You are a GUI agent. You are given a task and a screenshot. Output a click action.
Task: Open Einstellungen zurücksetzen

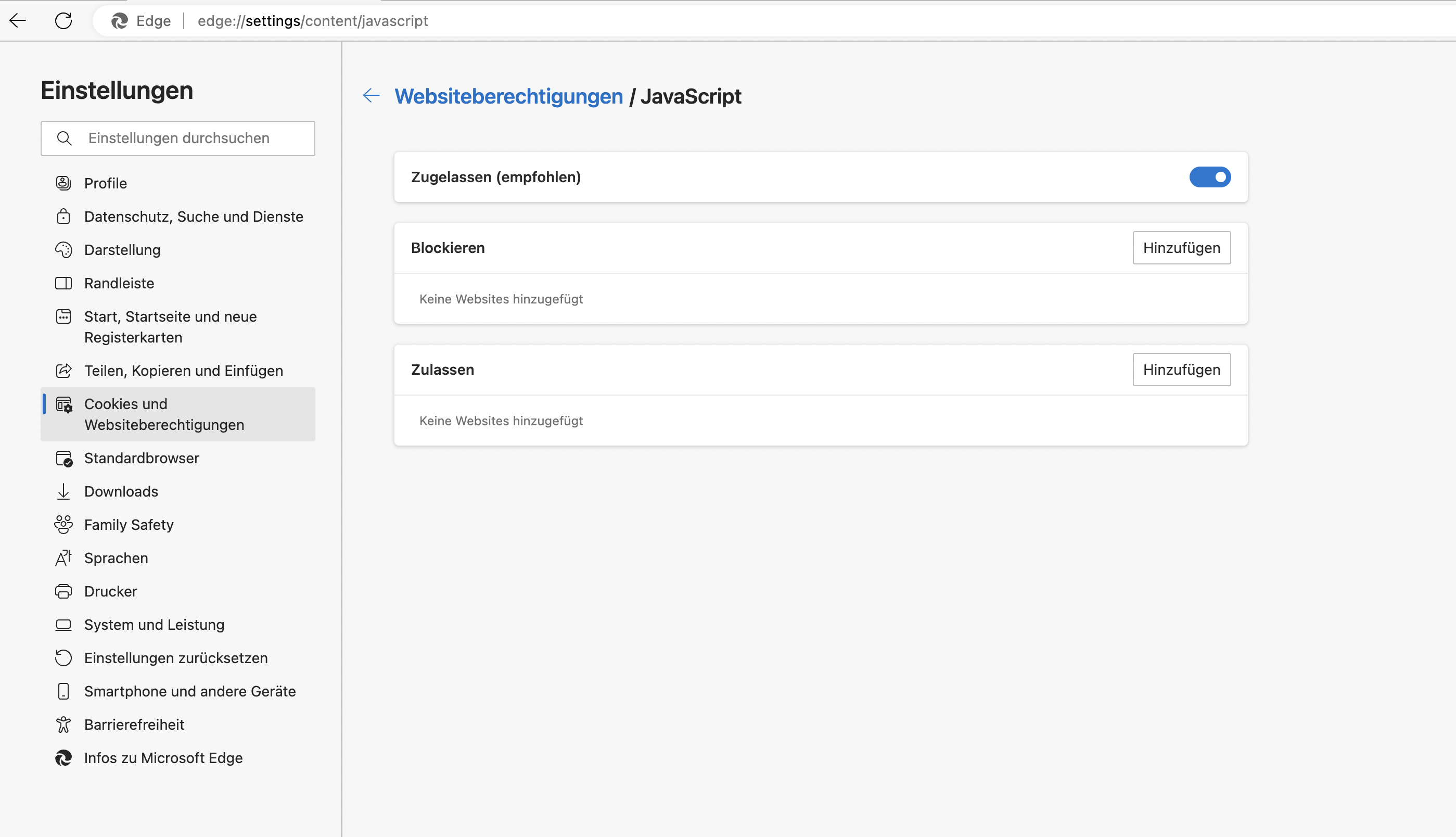coord(177,658)
